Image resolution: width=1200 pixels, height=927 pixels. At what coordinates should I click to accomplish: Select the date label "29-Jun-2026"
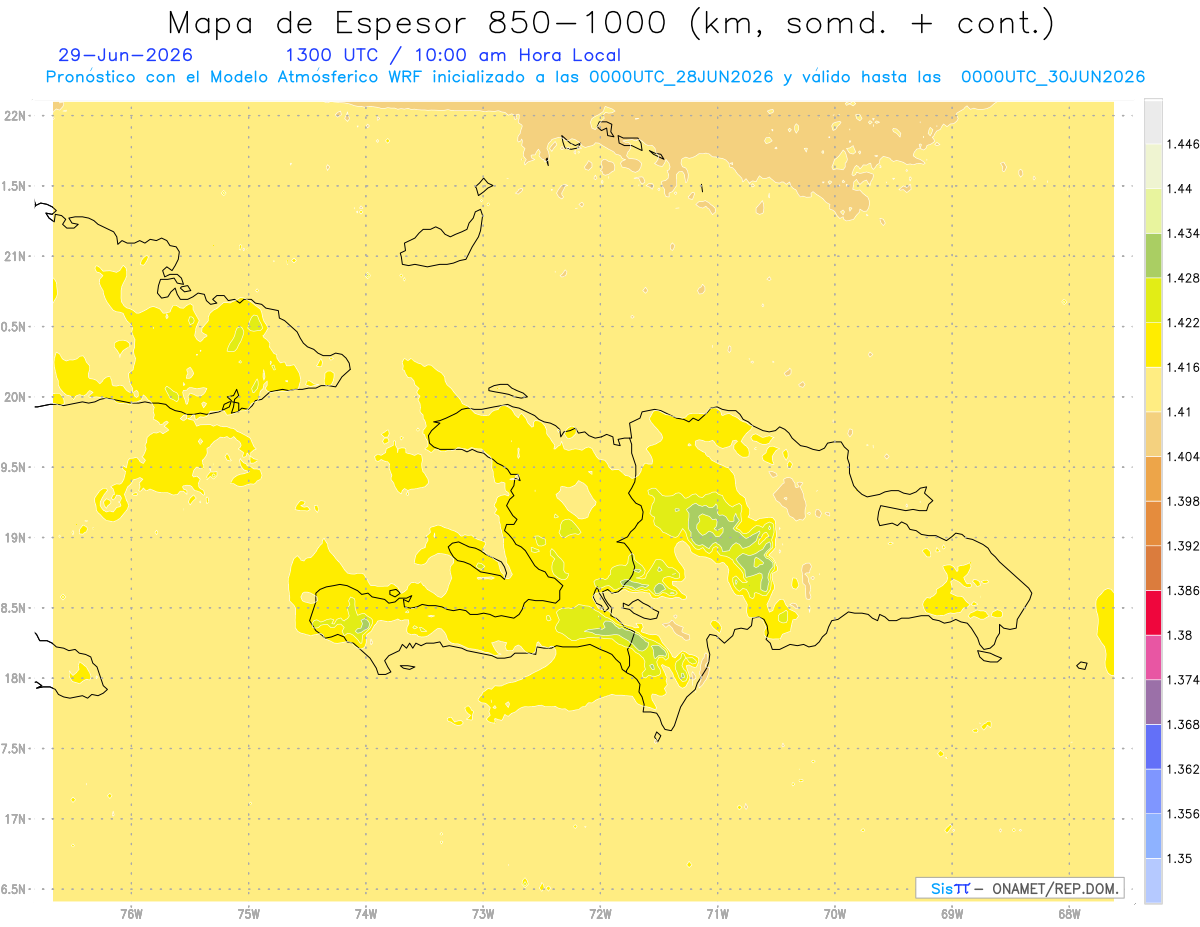(x=126, y=56)
